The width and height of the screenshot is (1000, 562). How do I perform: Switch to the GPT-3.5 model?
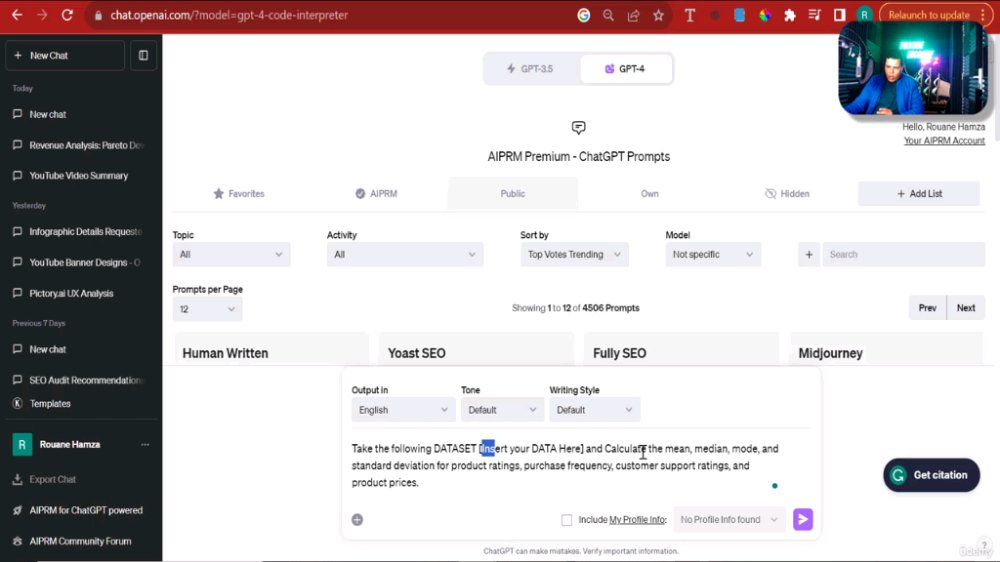pos(531,69)
